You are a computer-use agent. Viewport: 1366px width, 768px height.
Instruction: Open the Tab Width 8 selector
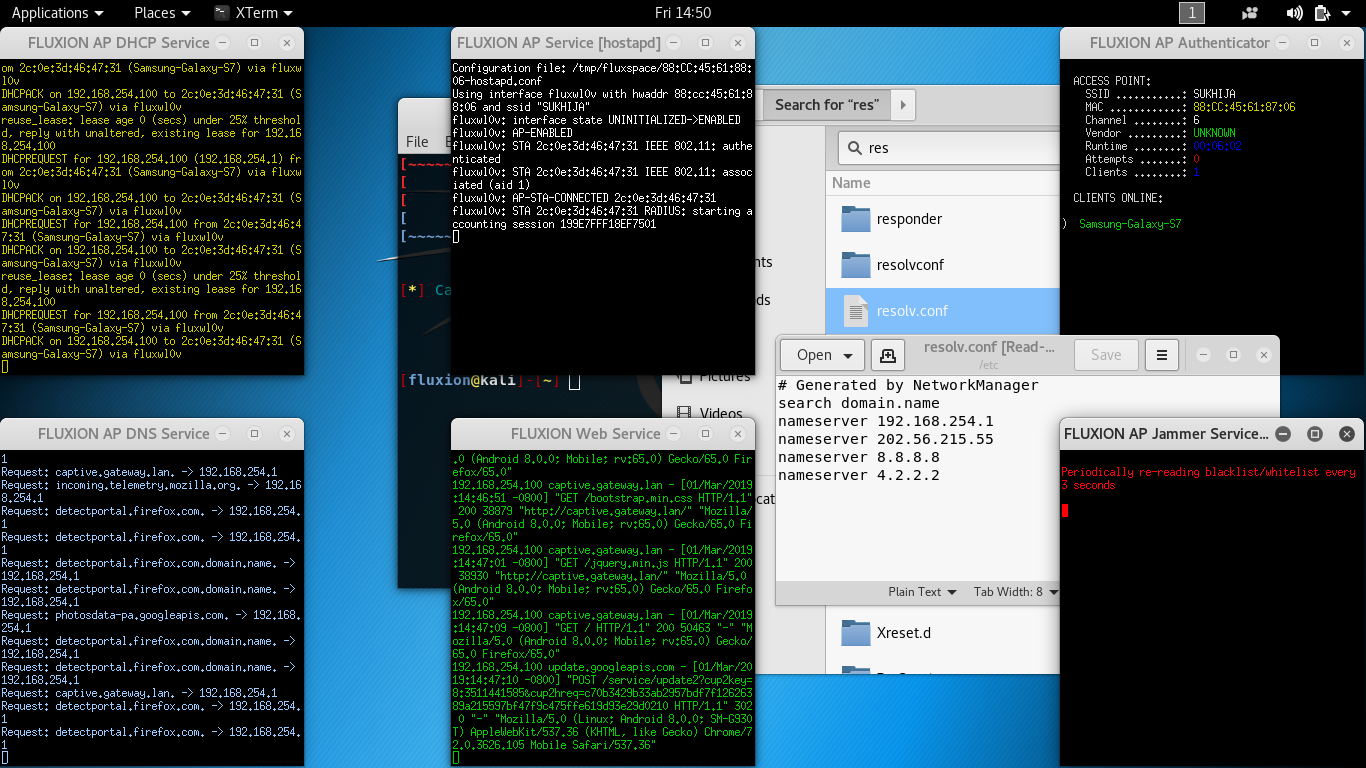(1016, 592)
